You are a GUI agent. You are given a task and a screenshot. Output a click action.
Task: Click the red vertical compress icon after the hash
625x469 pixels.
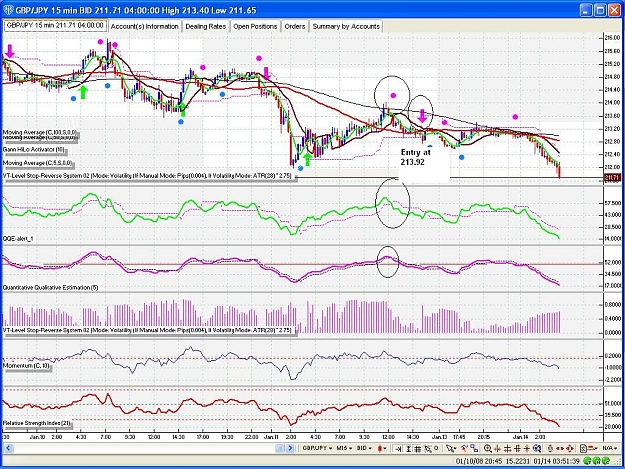click(x=527, y=449)
